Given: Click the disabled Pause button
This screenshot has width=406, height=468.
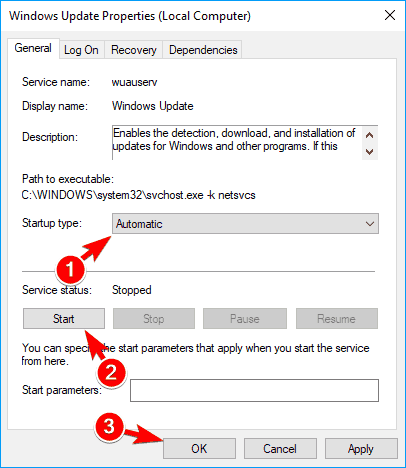Looking at the screenshot, I should [x=245, y=319].
